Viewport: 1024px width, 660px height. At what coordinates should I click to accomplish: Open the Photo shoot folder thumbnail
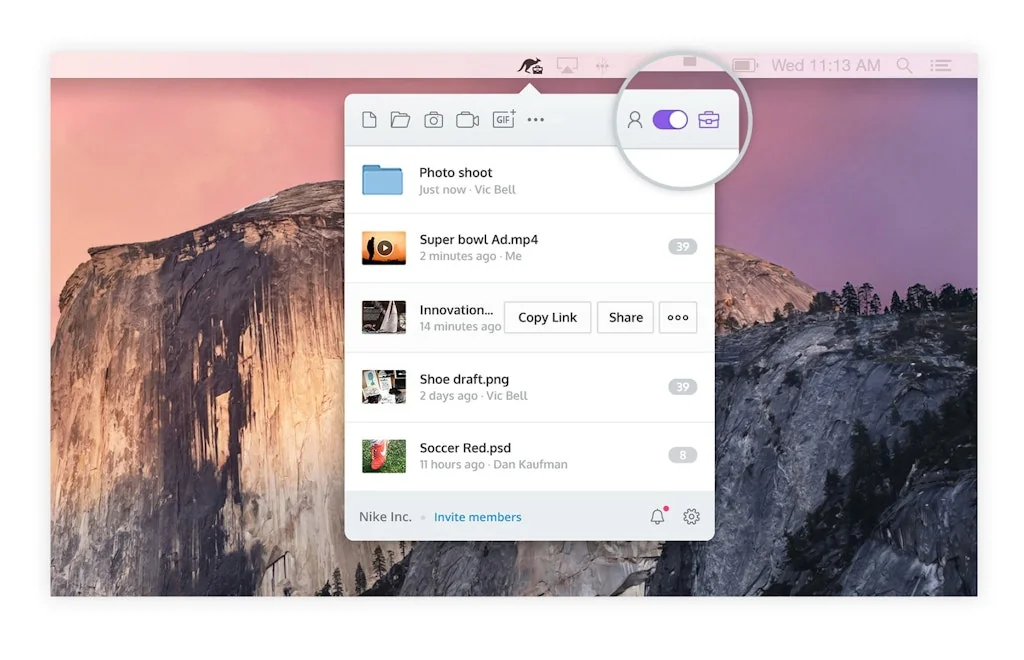click(384, 180)
